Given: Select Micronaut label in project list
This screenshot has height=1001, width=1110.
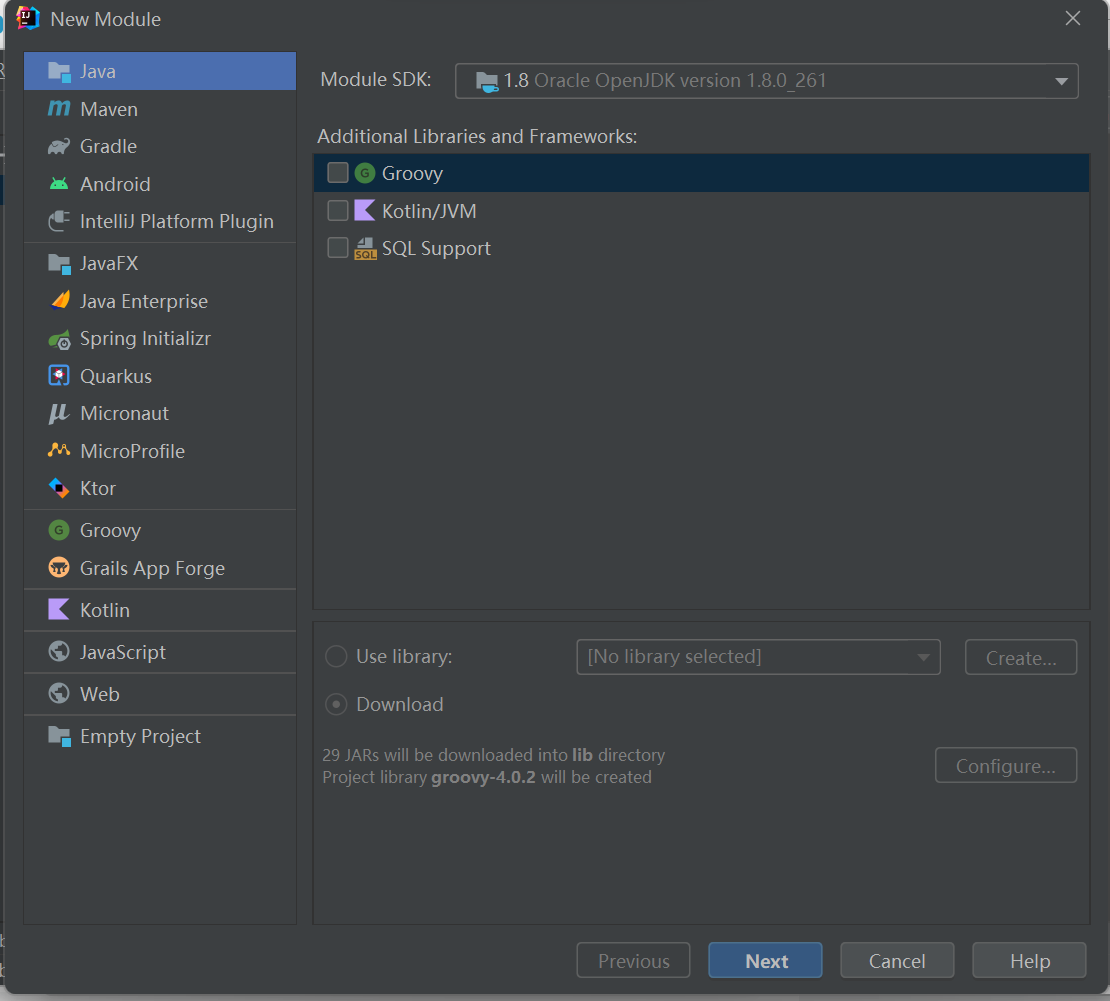Looking at the screenshot, I should [125, 413].
